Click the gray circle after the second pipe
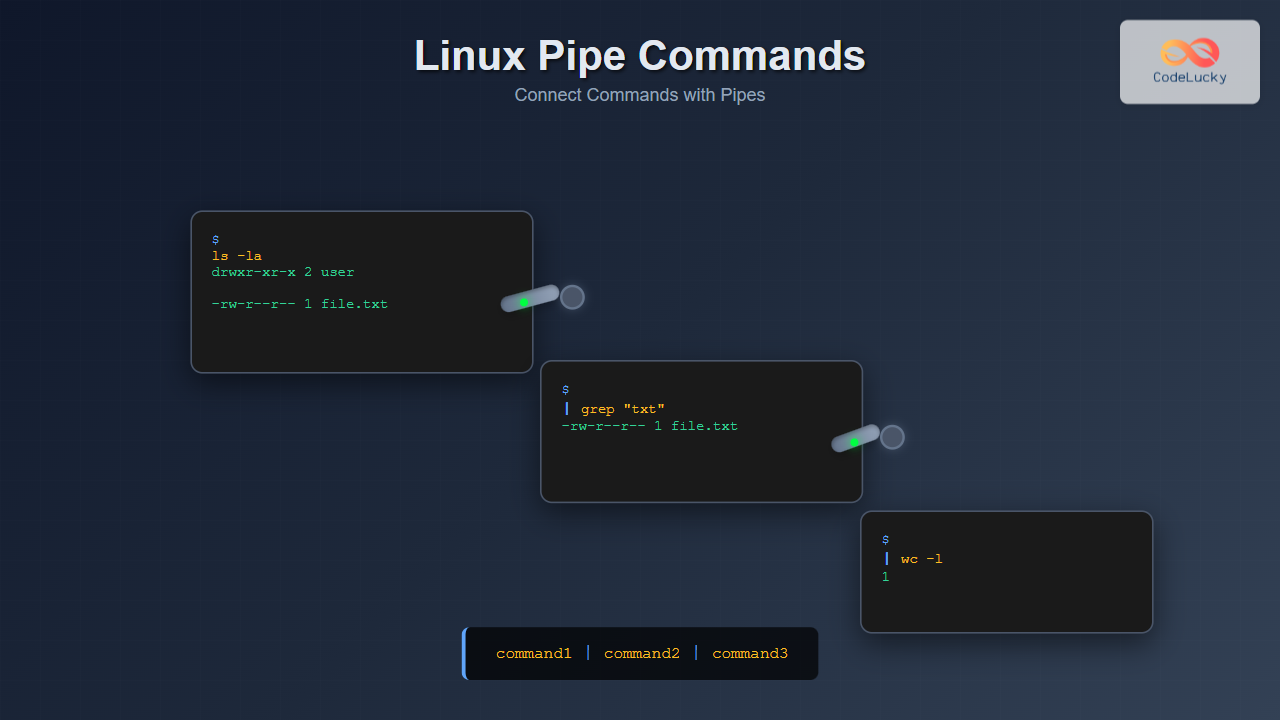 892,437
